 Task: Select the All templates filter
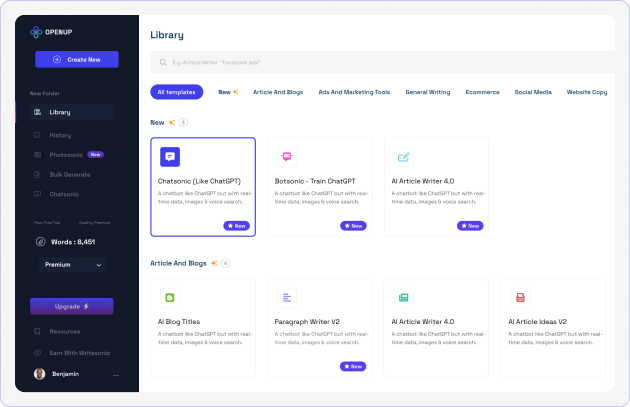coord(176,92)
